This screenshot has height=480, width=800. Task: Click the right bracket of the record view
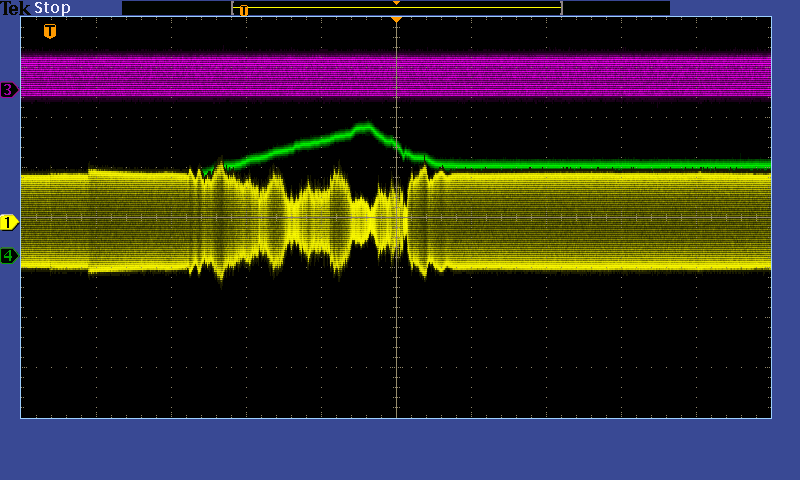tap(561, 8)
